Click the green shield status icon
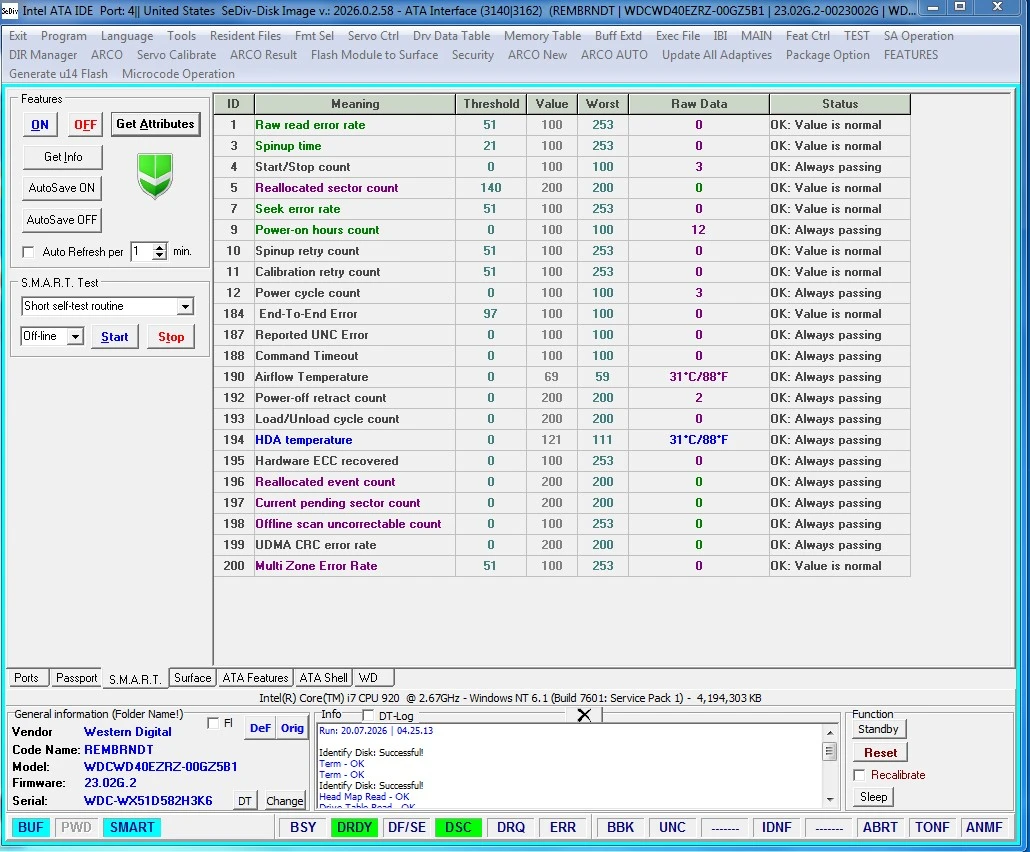Viewport: 1030px width, 852px height. [155, 176]
